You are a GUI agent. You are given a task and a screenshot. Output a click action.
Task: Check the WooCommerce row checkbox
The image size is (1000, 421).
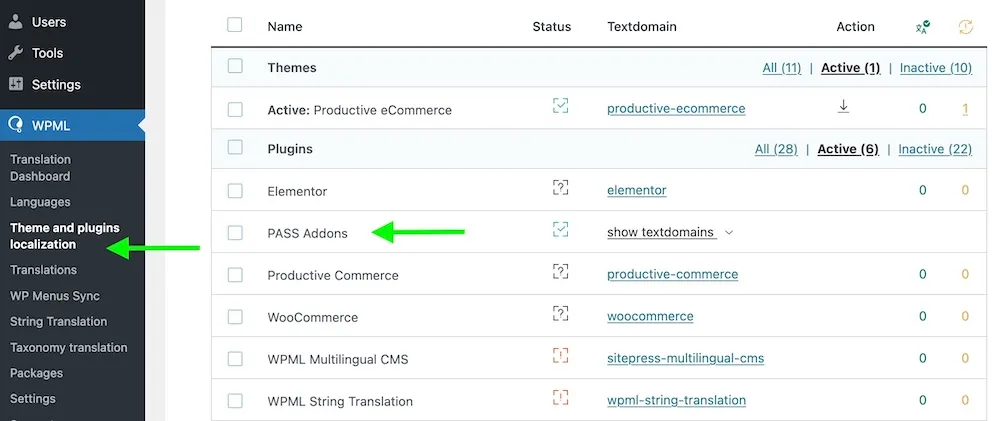(x=235, y=317)
